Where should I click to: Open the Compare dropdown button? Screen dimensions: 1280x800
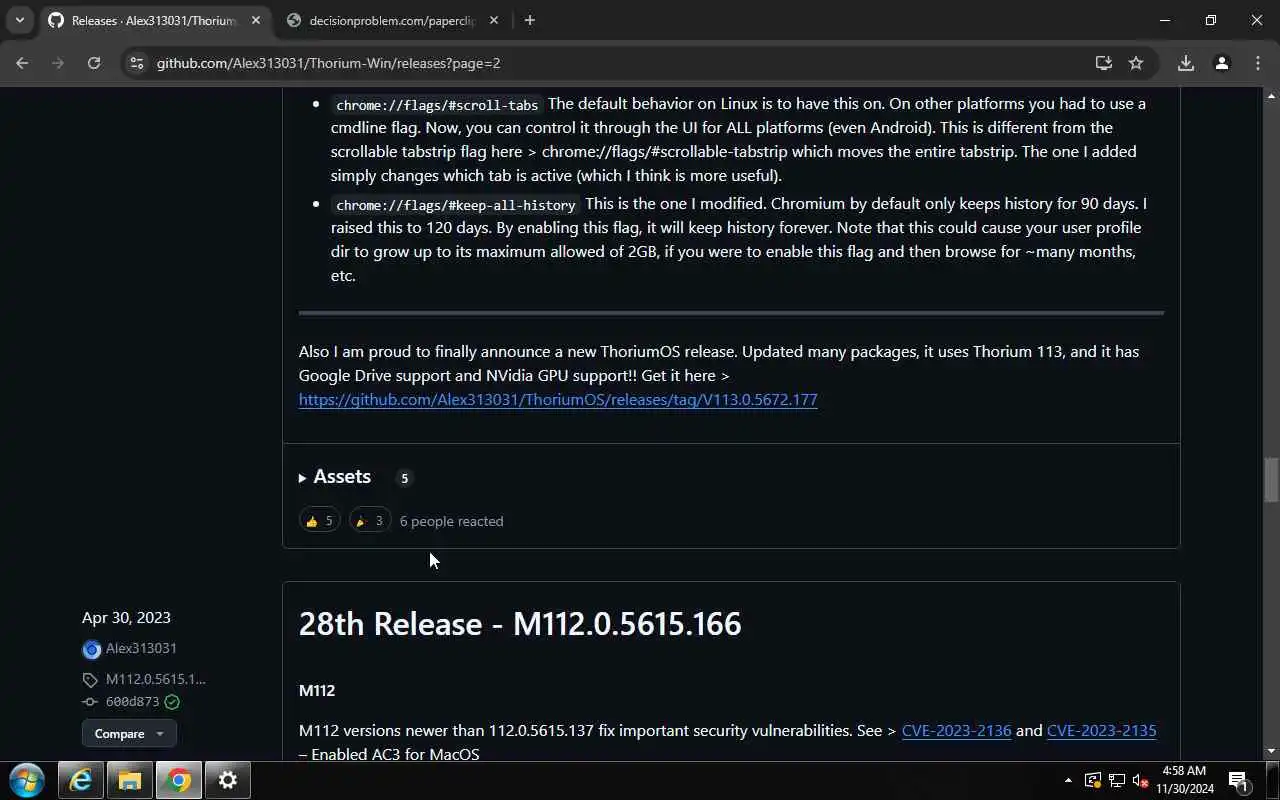pyautogui.click(x=129, y=733)
